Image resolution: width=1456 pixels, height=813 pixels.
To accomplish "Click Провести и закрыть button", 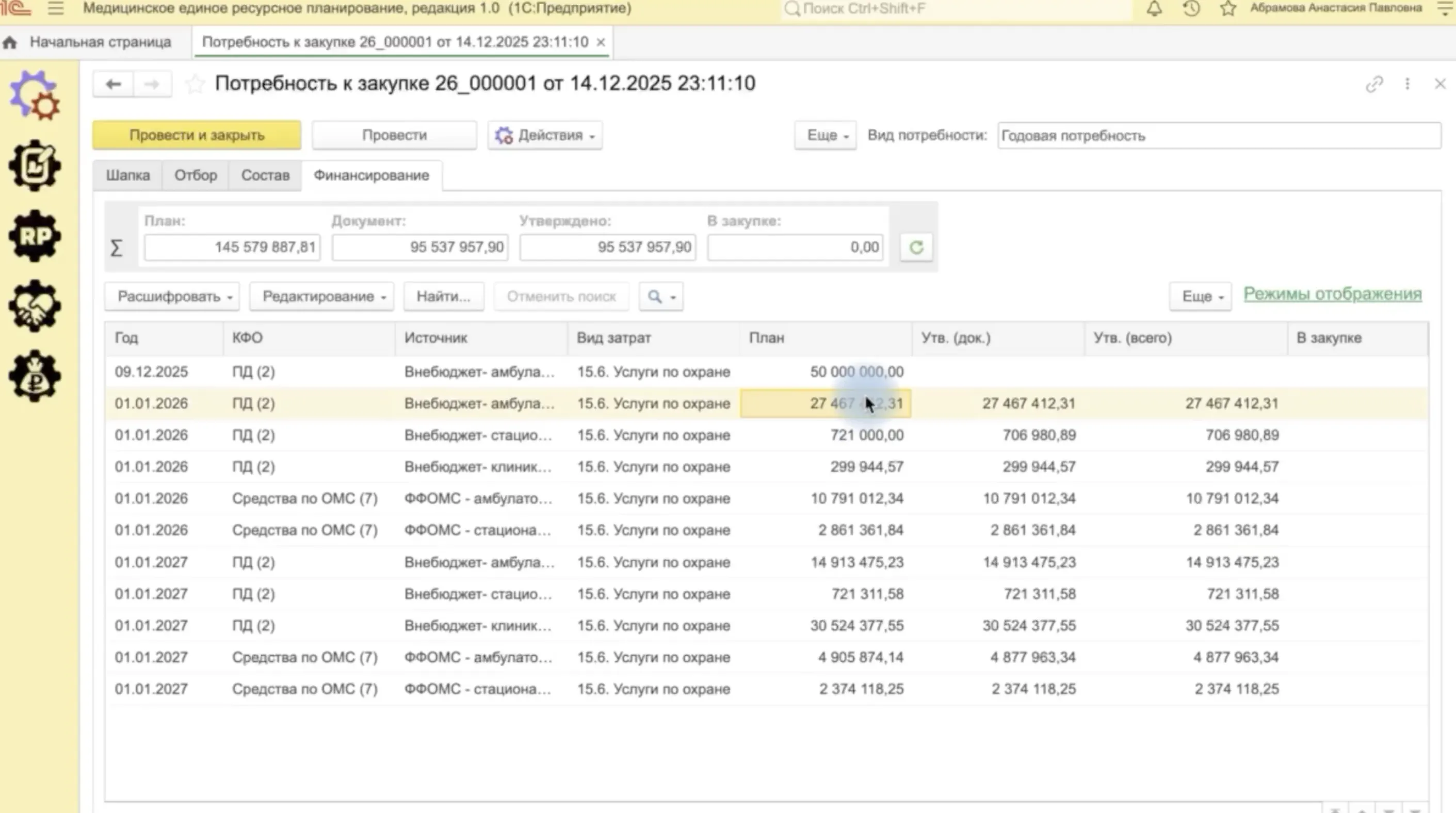I will coord(197,136).
